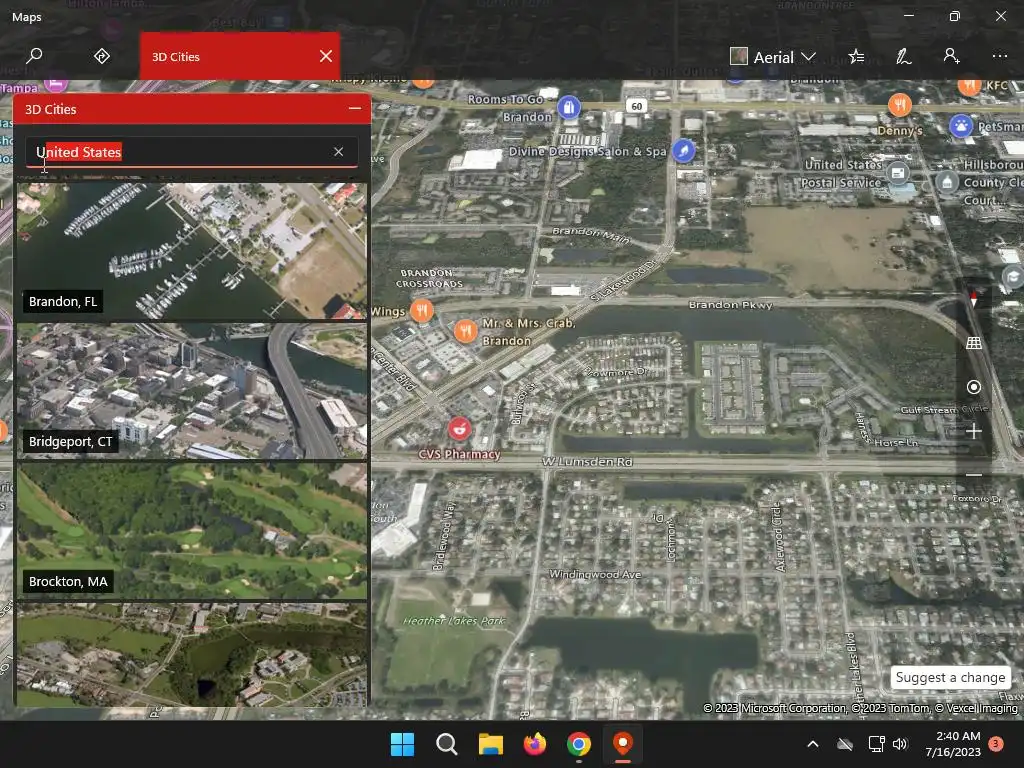The width and height of the screenshot is (1024, 768).
Task: Select the Mr. & Mrs. Crab restaurant pin
Action: (x=465, y=332)
